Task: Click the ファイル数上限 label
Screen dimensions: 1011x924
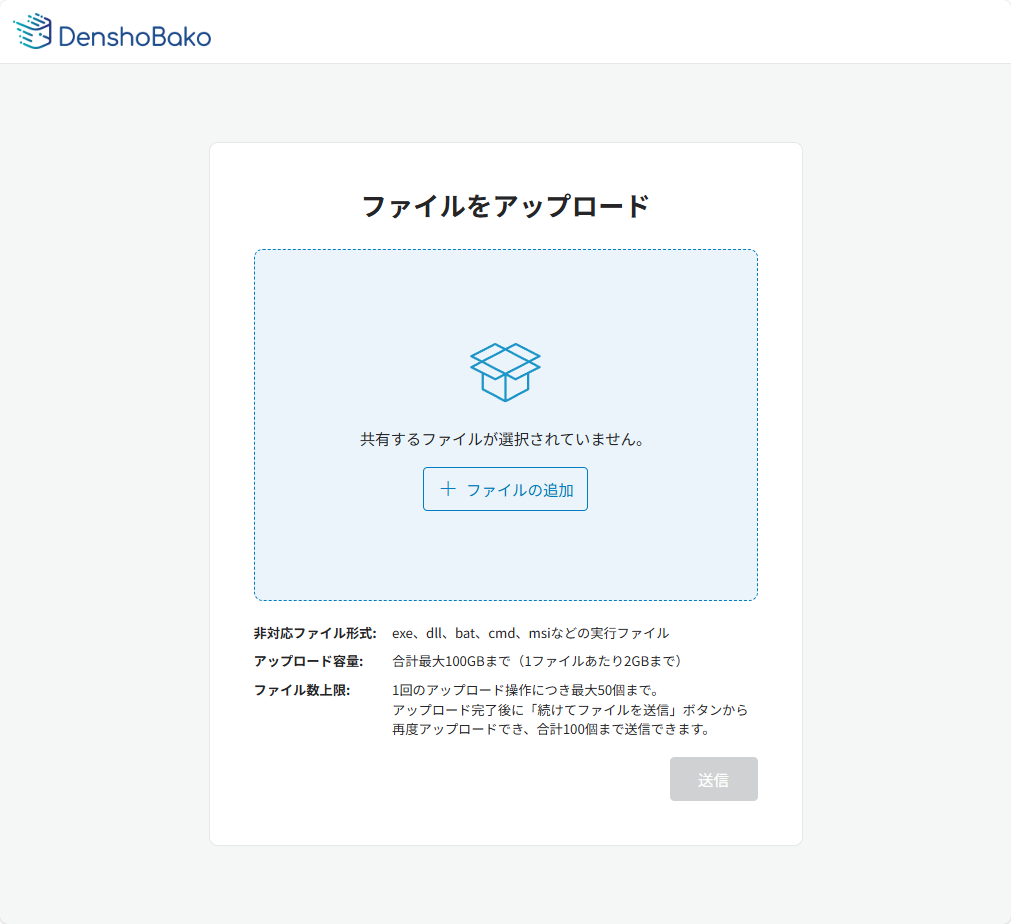Action: pos(302,691)
